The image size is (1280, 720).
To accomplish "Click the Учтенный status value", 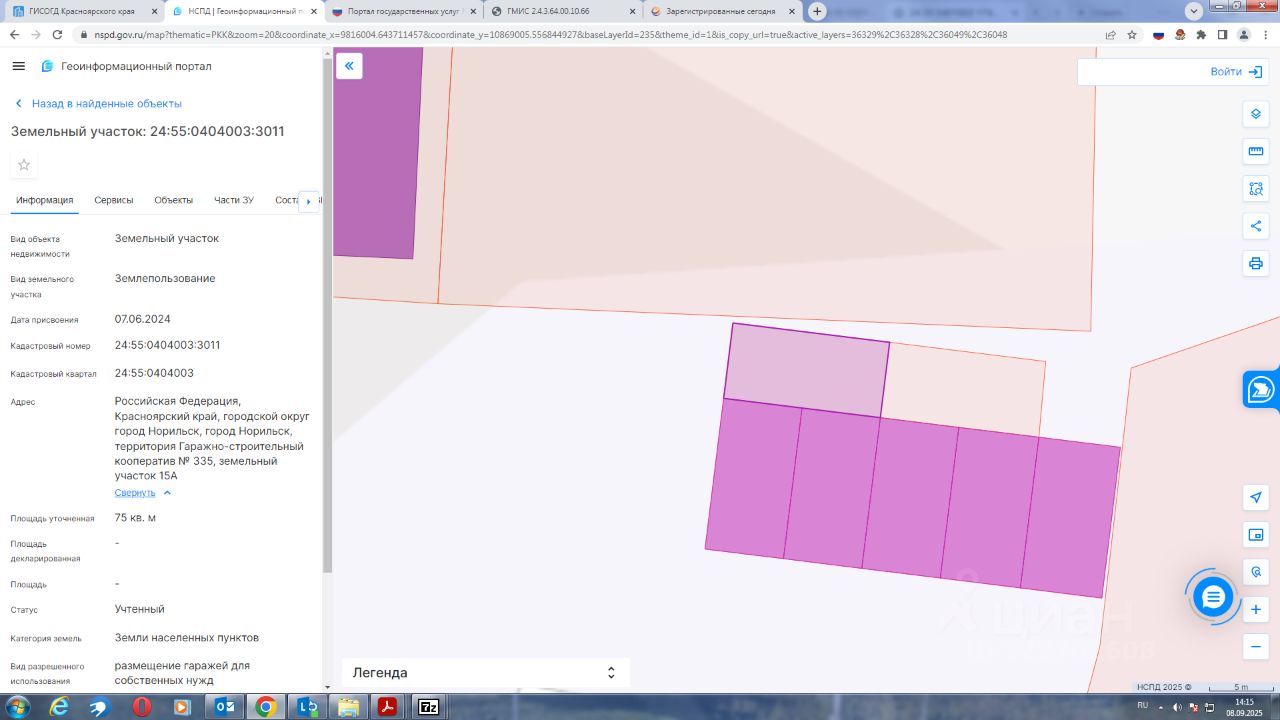I will (140, 609).
